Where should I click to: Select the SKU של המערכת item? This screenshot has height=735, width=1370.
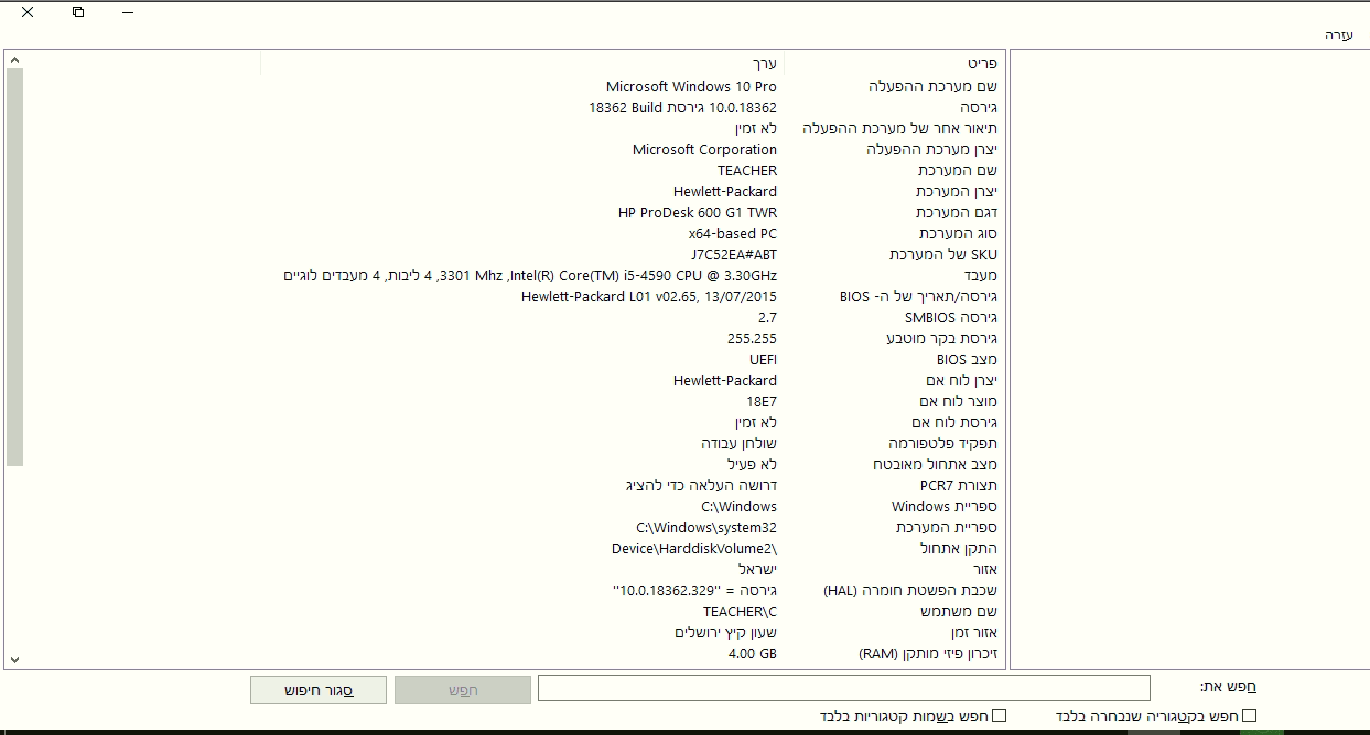click(942, 255)
